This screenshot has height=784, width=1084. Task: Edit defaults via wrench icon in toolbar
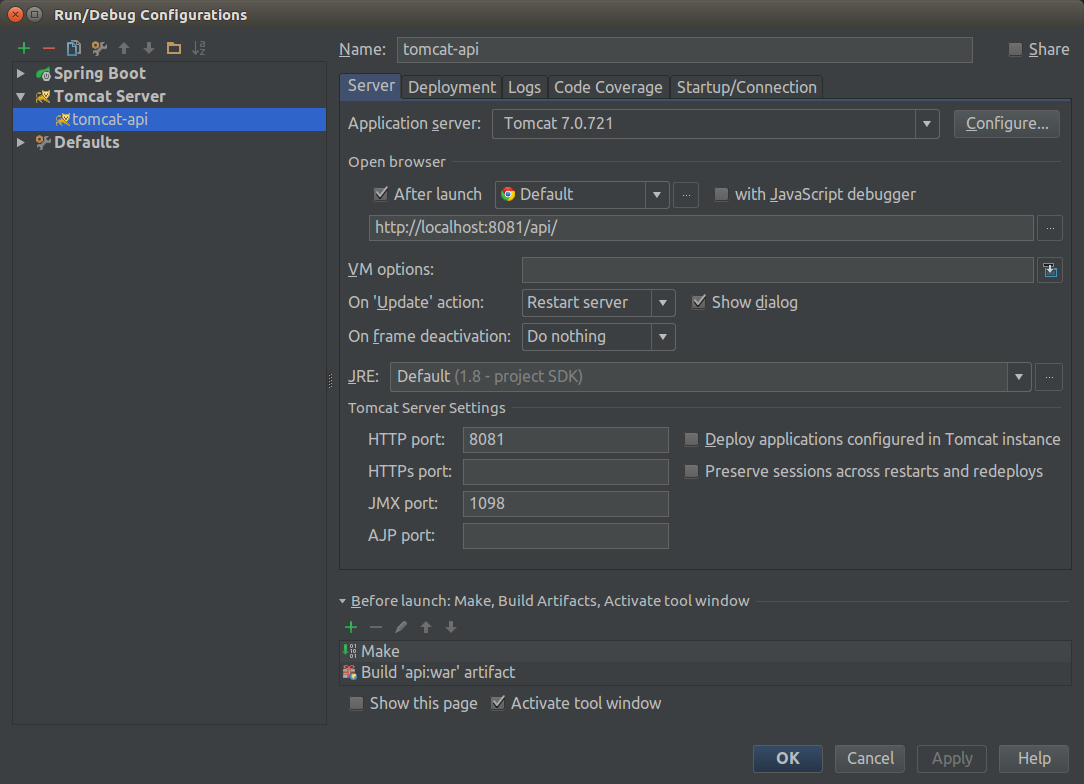pyautogui.click(x=99, y=48)
